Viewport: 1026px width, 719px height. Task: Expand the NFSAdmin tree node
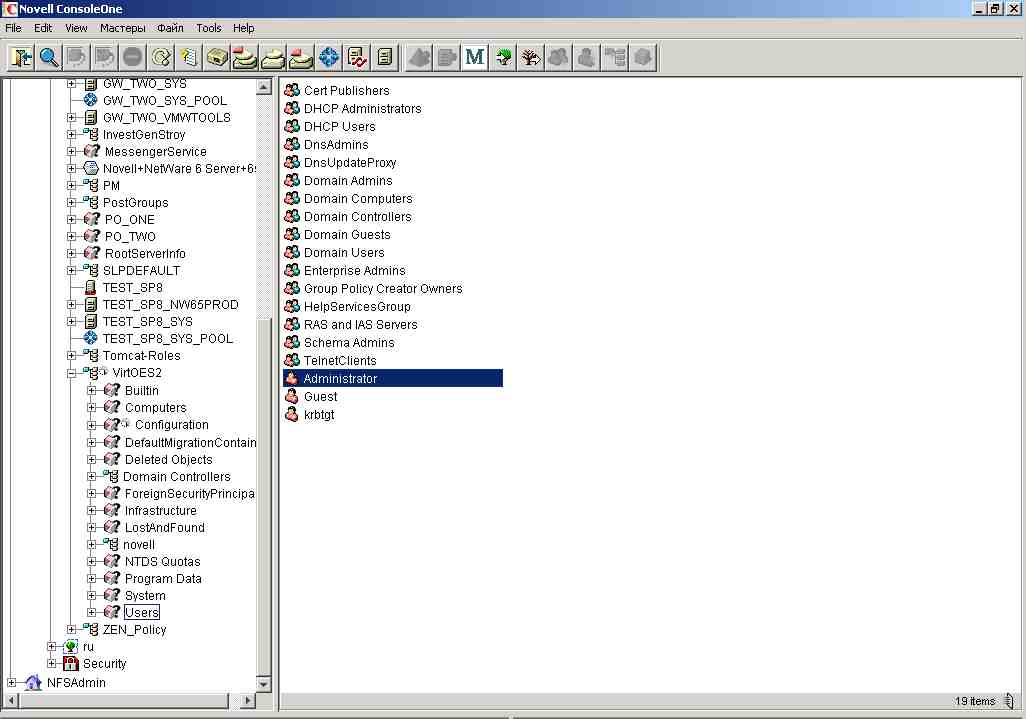[x=11, y=682]
